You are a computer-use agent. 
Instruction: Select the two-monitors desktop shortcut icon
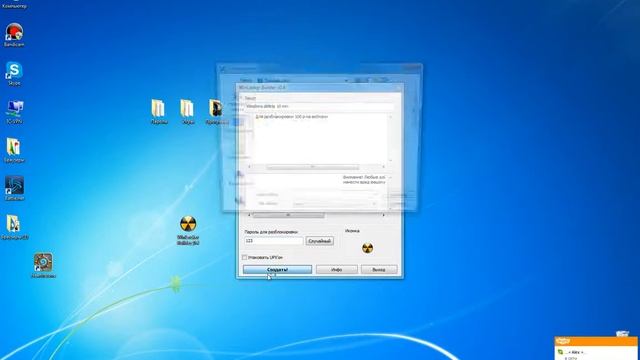(15, 111)
